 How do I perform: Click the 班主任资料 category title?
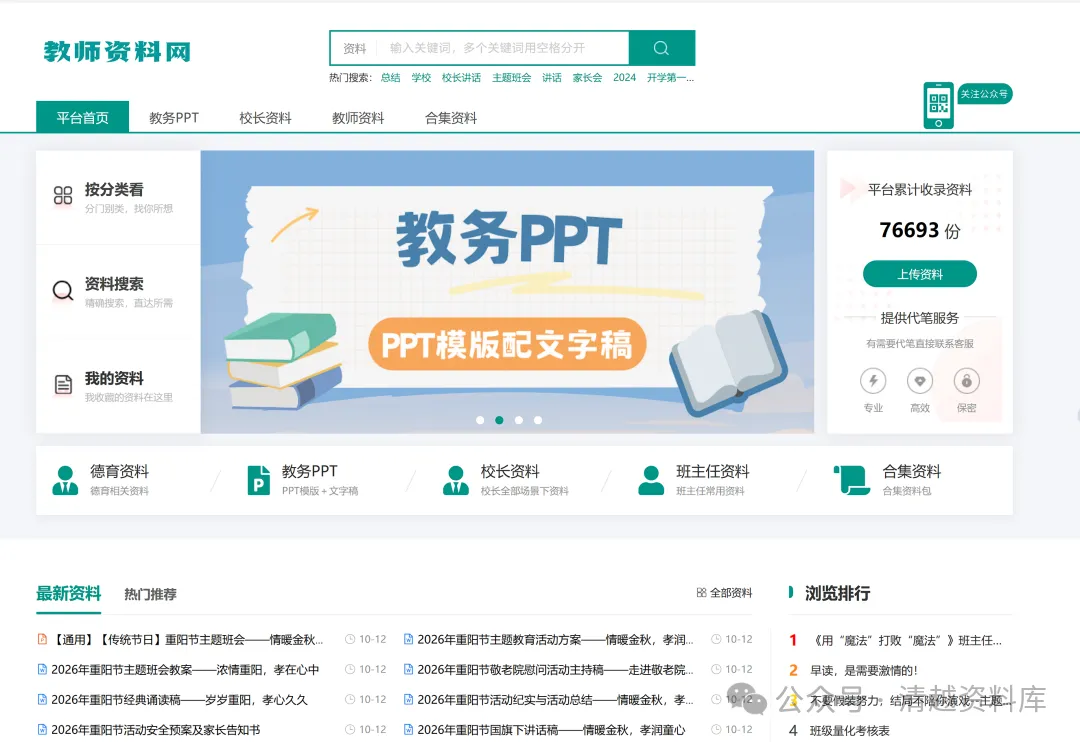click(x=713, y=471)
